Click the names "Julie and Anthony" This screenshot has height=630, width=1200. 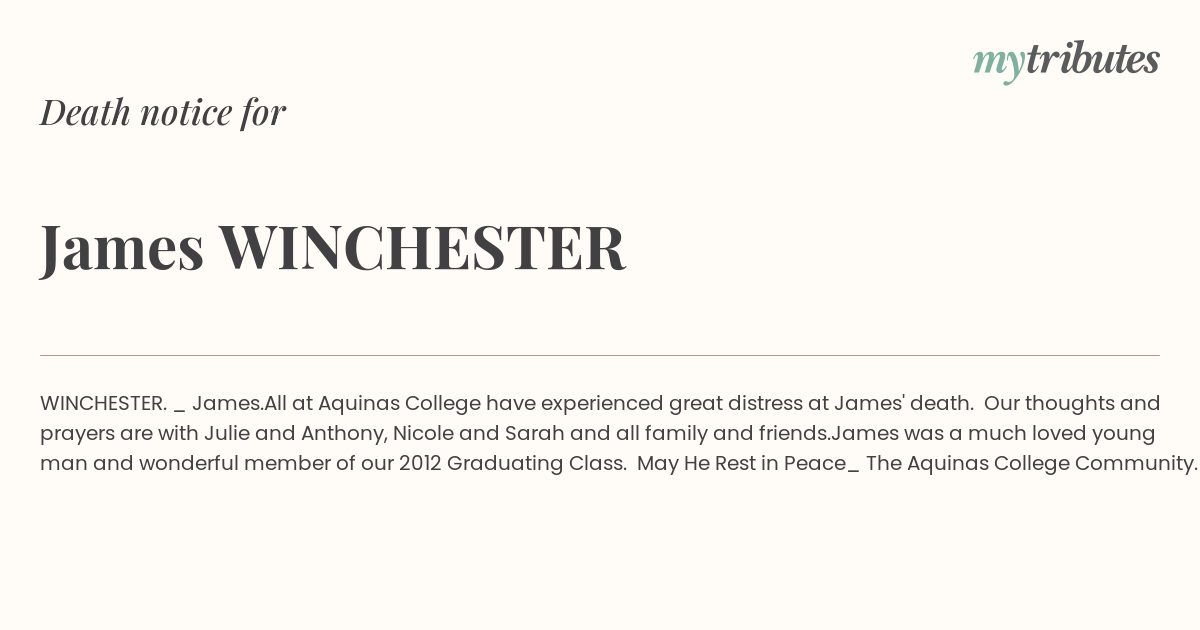pyautogui.click(x=295, y=433)
